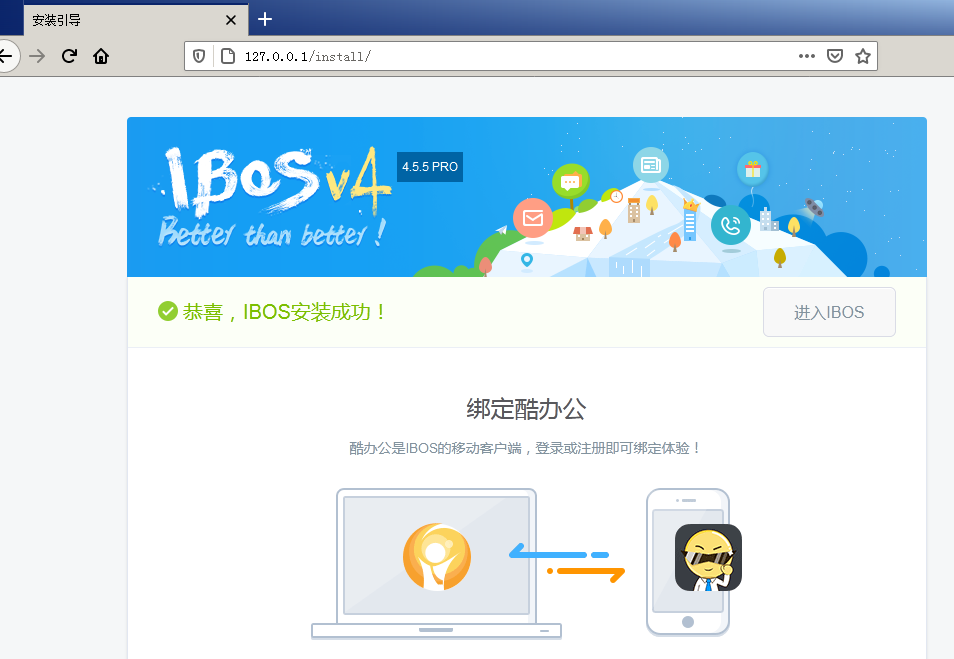Show site information page icon
This screenshot has width=954, height=659.
point(228,56)
